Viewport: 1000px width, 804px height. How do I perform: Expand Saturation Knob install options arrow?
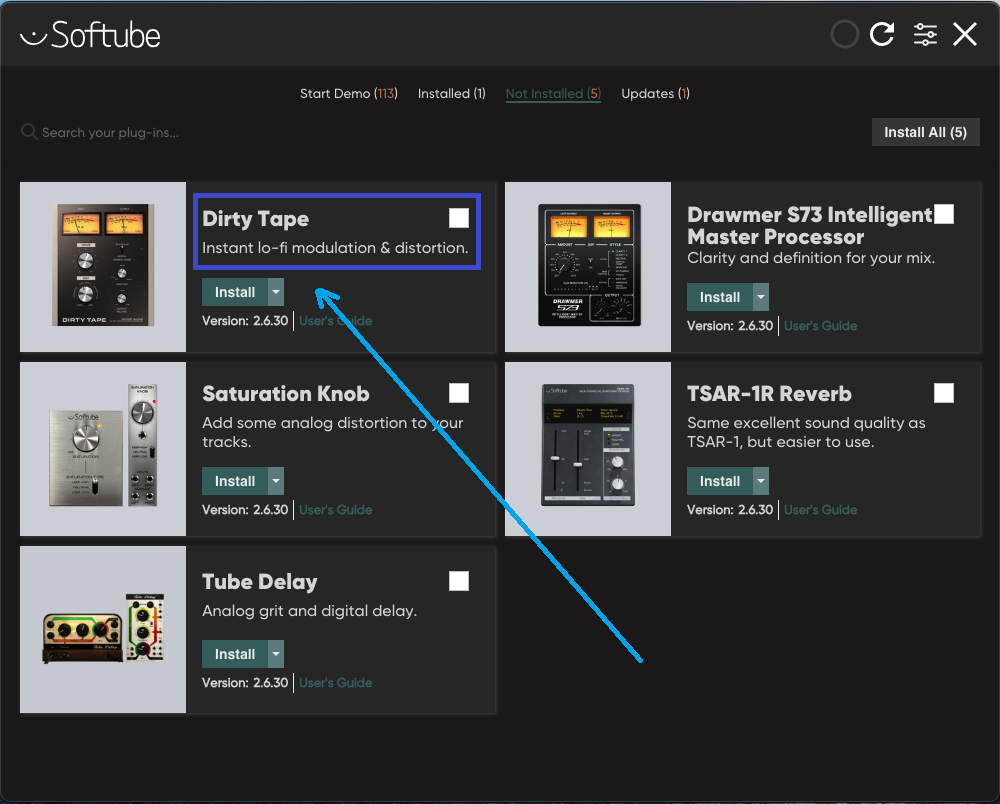pyautogui.click(x=276, y=481)
